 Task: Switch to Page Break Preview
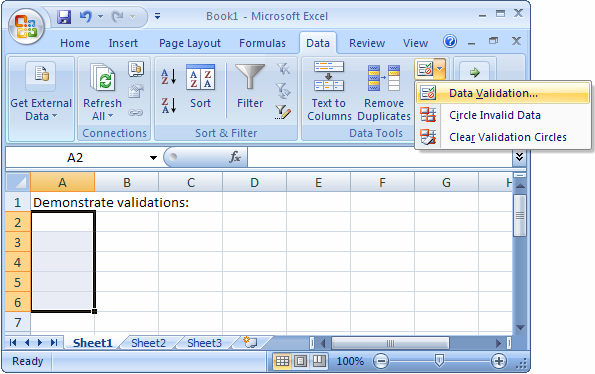319,361
